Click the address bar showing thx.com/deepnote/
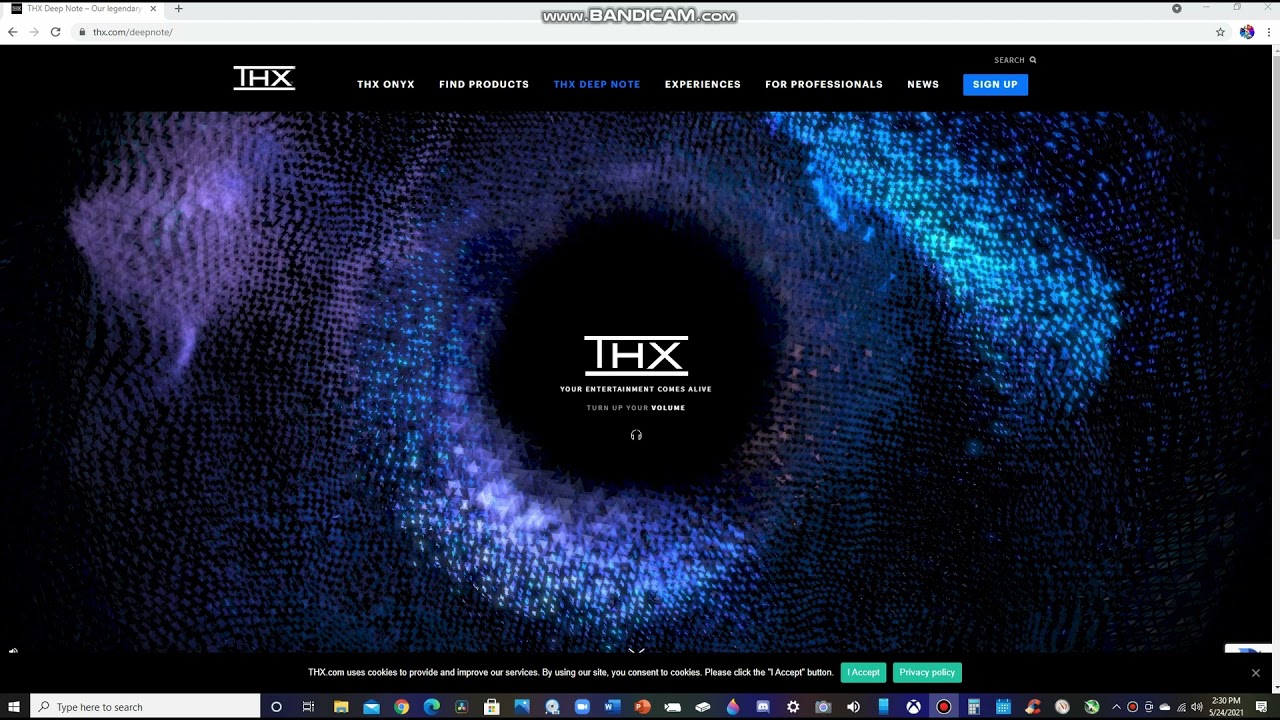The height and width of the screenshot is (720, 1280). click(x=640, y=32)
